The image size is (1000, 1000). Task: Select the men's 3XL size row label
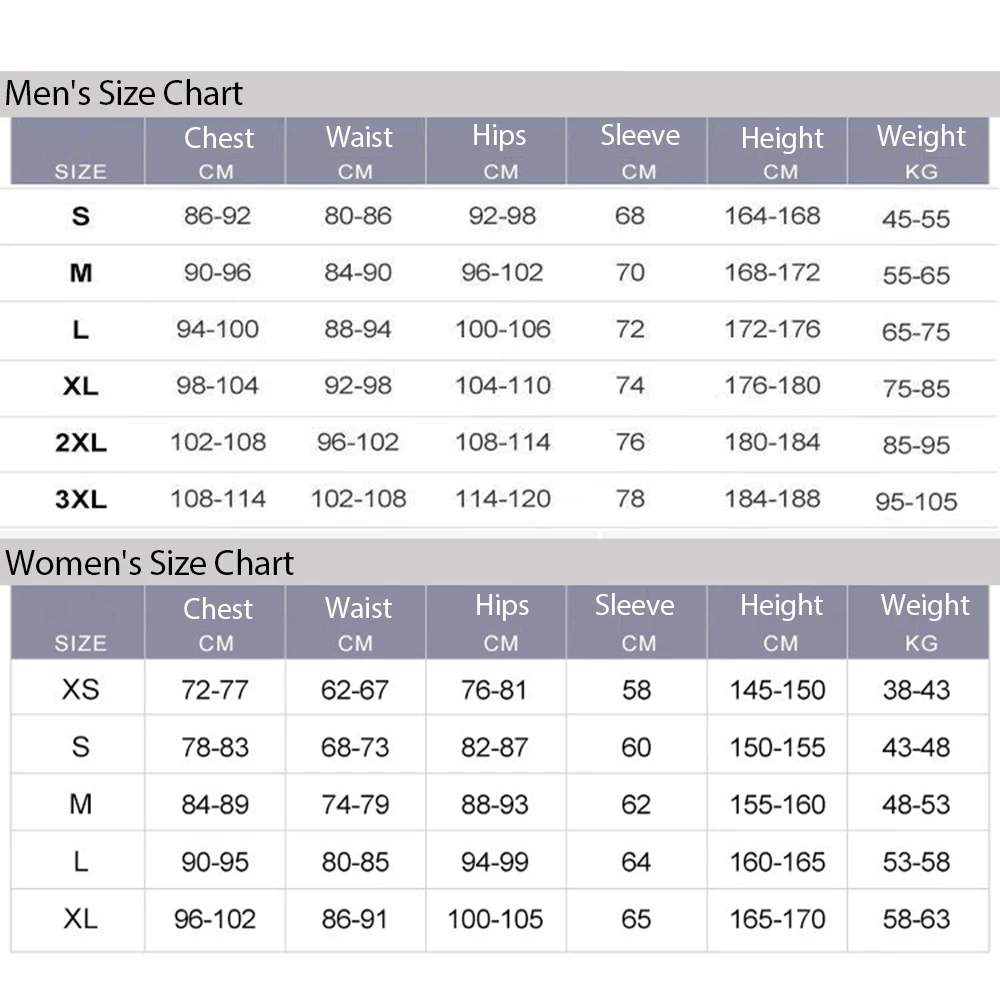click(80, 499)
